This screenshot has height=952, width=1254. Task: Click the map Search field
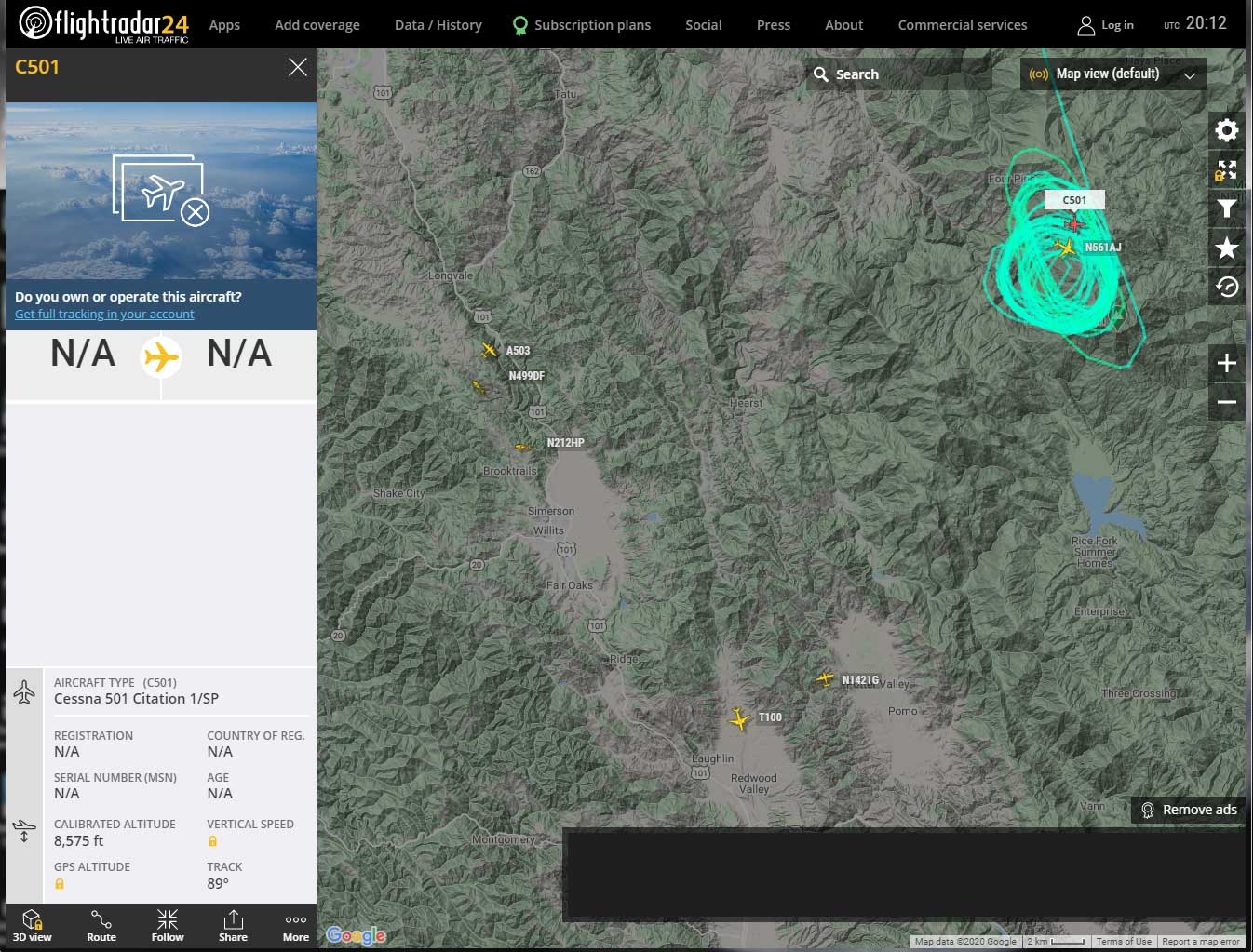pyautogui.click(x=898, y=74)
